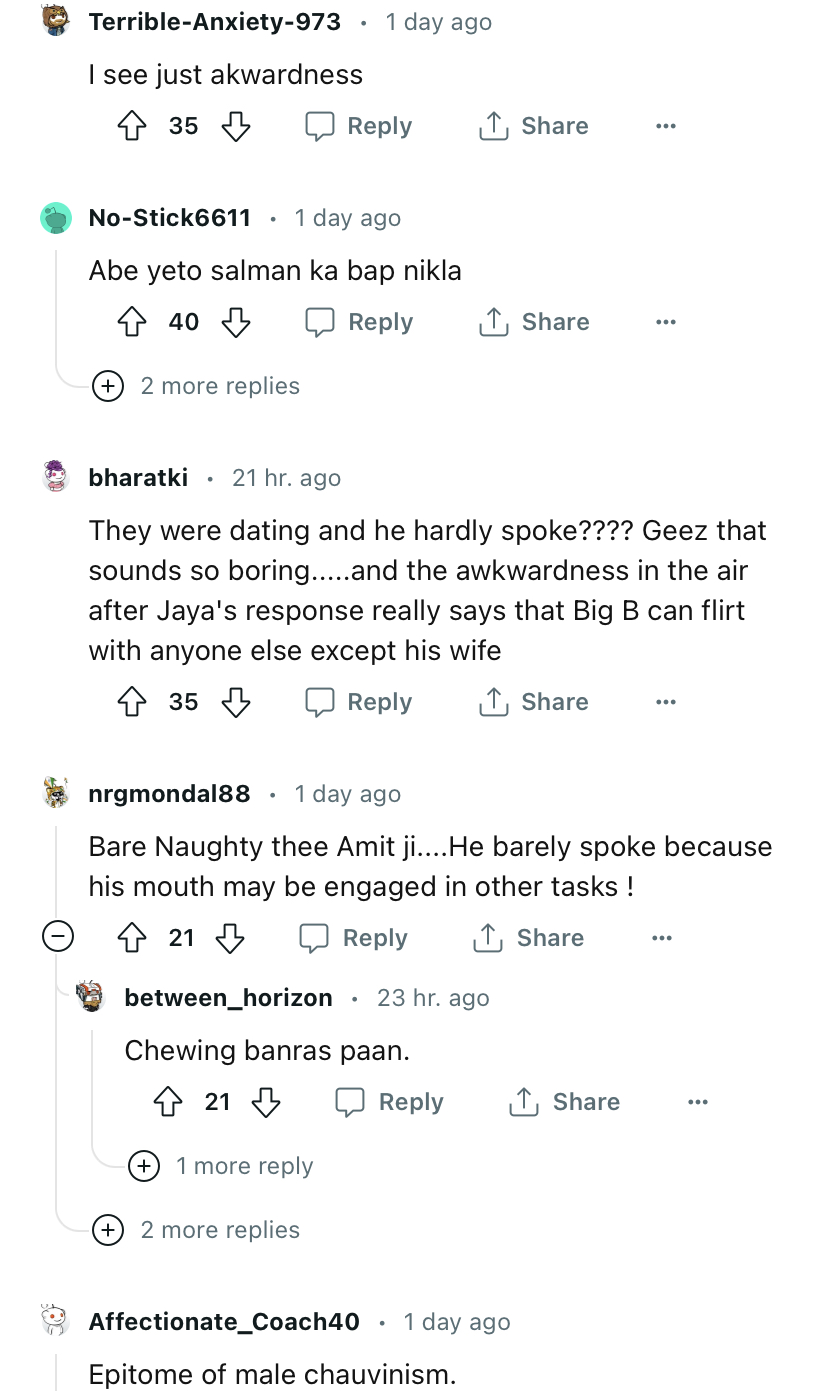The height and width of the screenshot is (1391, 828).
Task: Open more options on bharatki's comment
Action: pos(666,702)
